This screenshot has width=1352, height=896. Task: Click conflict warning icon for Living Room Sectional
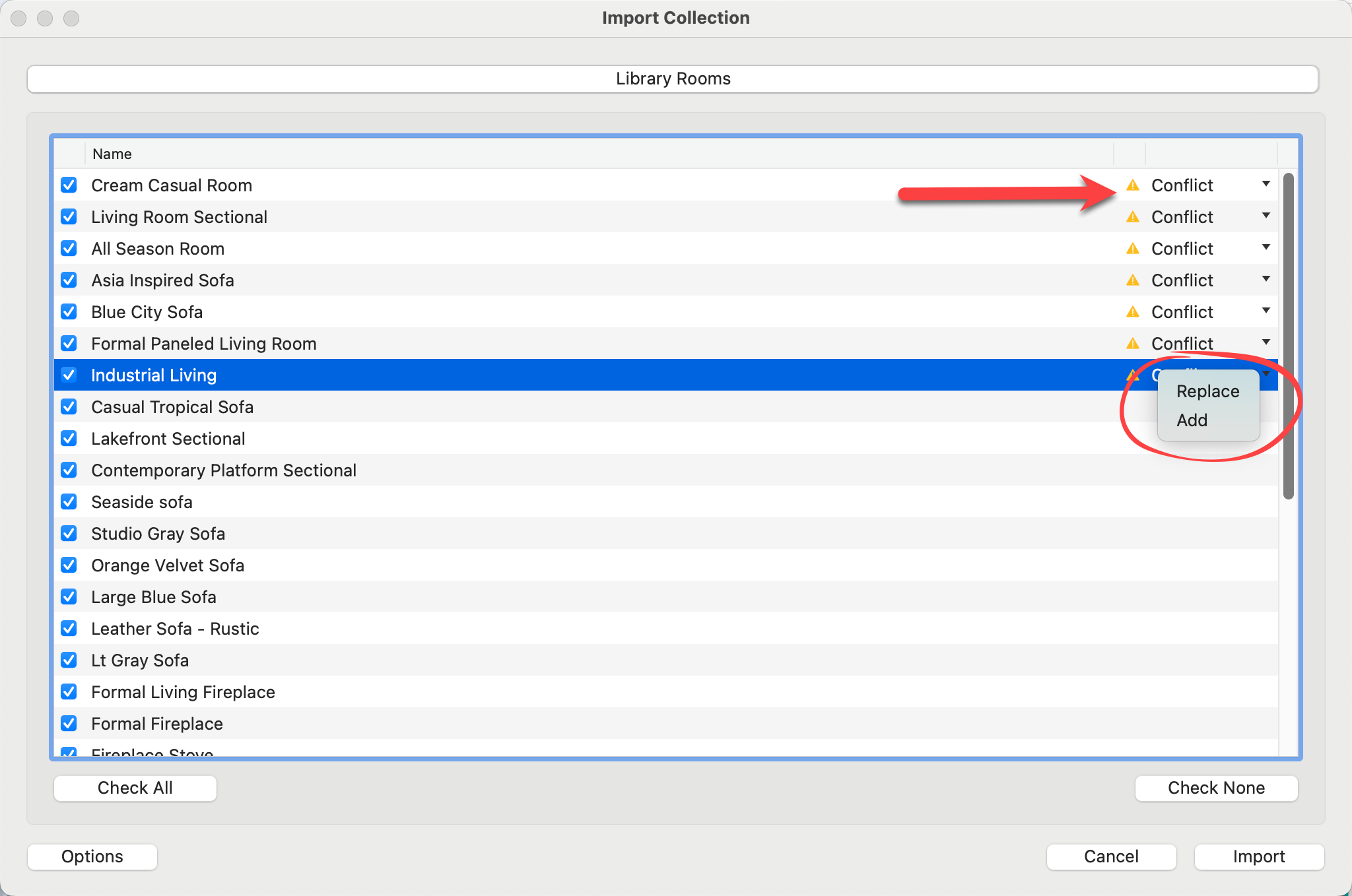click(x=1133, y=217)
